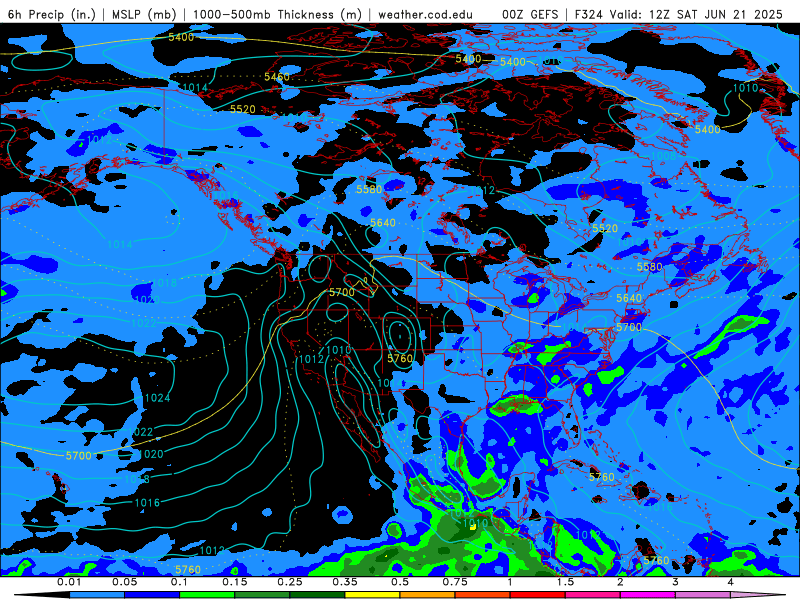800x600 pixels.
Task: Click the '0.01' legend value
Action: (x=69, y=582)
